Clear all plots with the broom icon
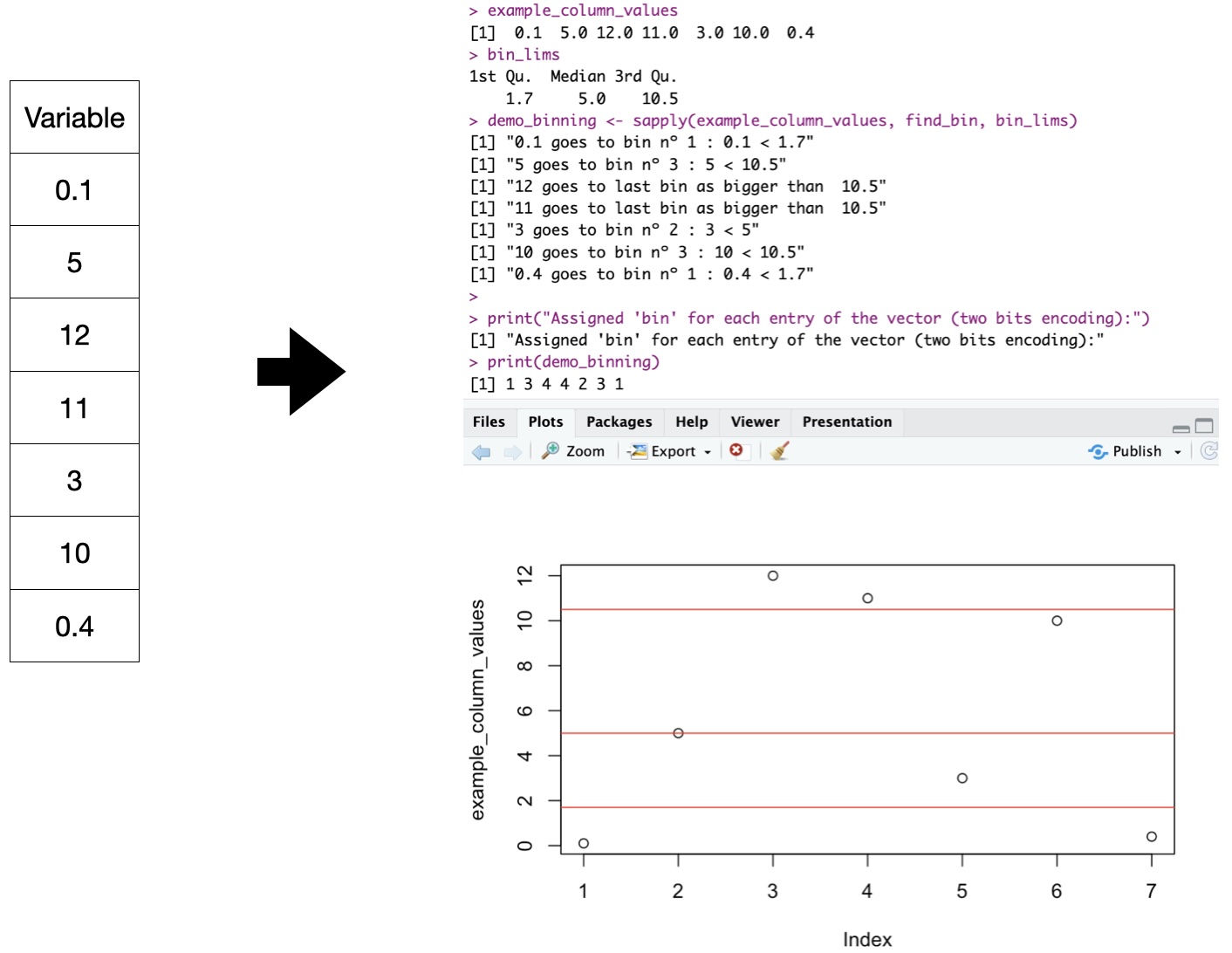The width and height of the screenshot is (1232, 953). tap(780, 450)
